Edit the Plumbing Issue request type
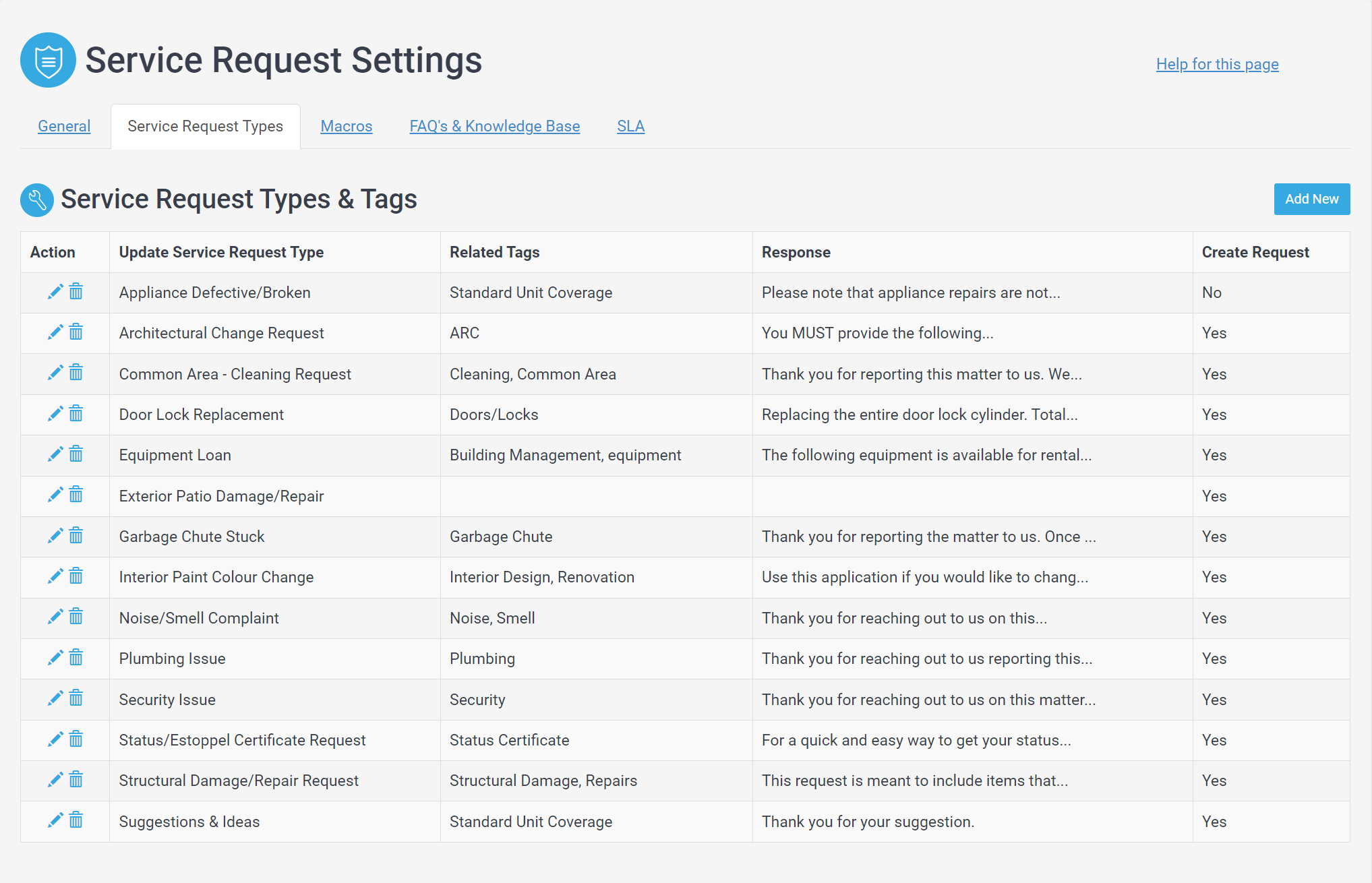This screenshot has height=883, width=1372. (x=55, y=658)
